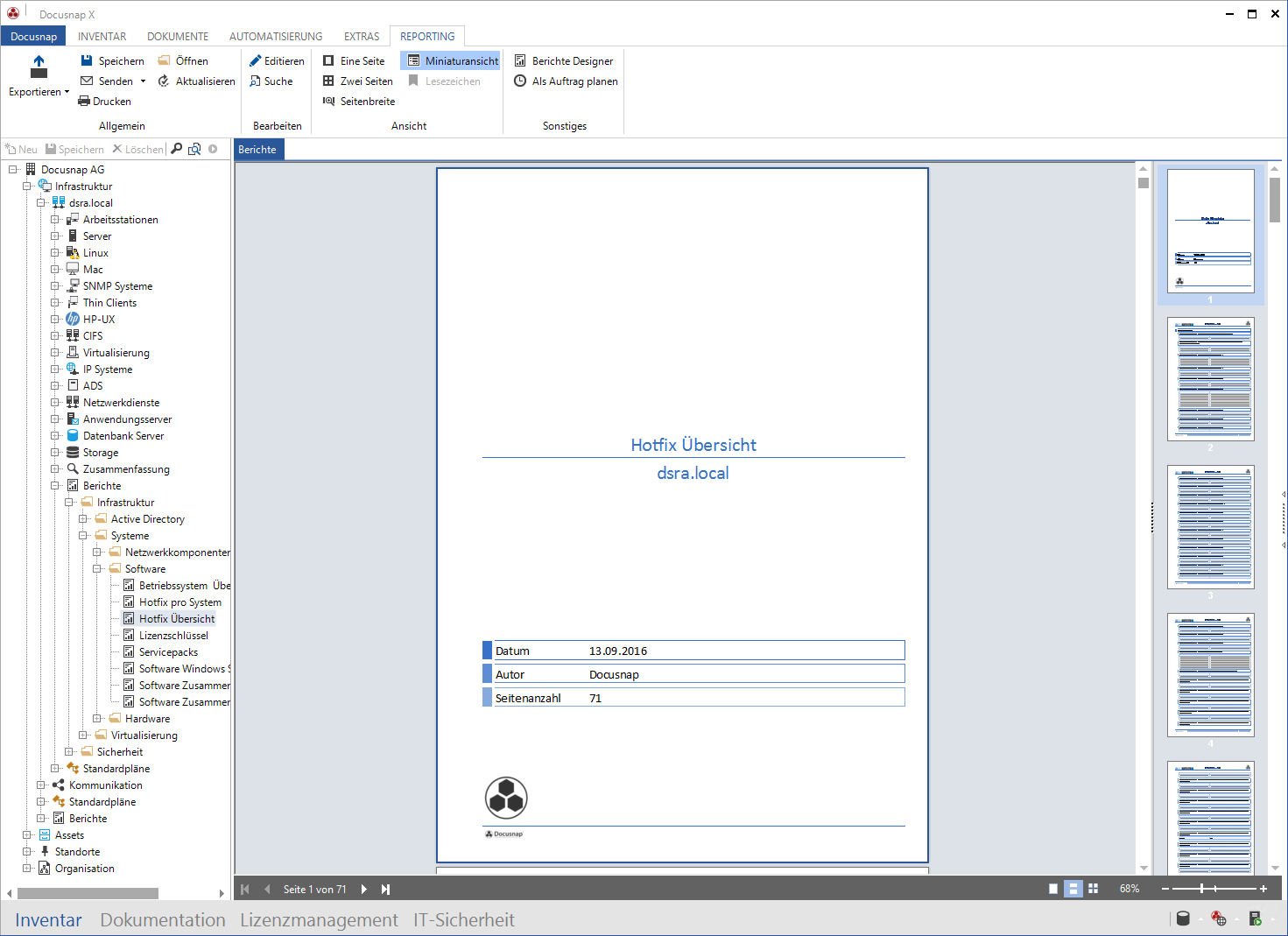Expand the Virtualisierung node under dsra.local
Viewport: 1288px width, 936px height.
[55, 353]
